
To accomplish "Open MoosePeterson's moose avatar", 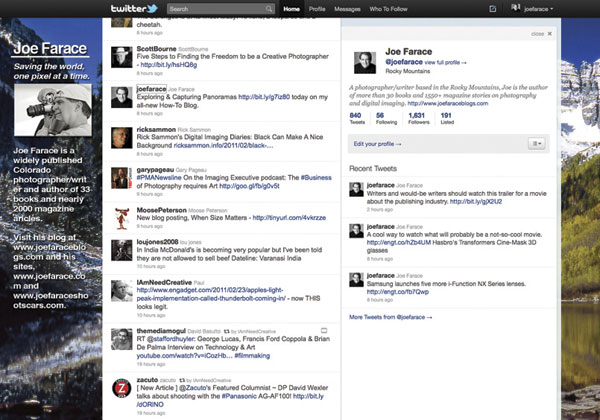I will pos(122,218).
